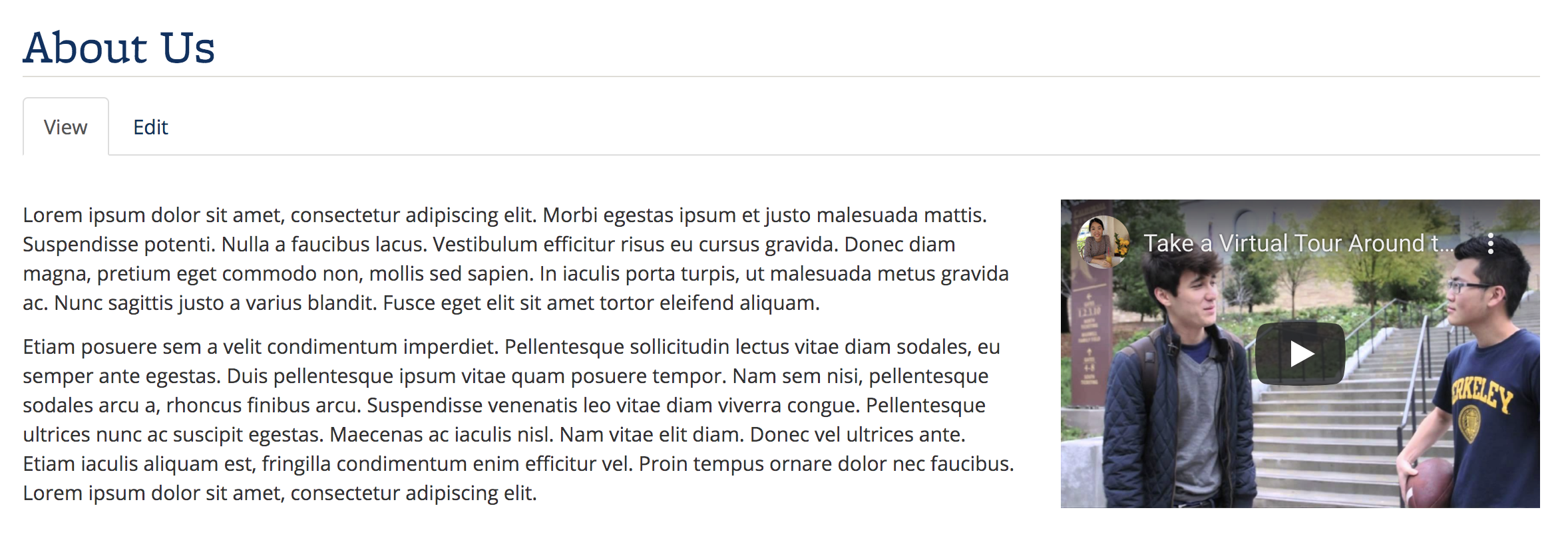Play the Virtual Tour video
Screen dimensions: 1568x552
point(1300,353)
